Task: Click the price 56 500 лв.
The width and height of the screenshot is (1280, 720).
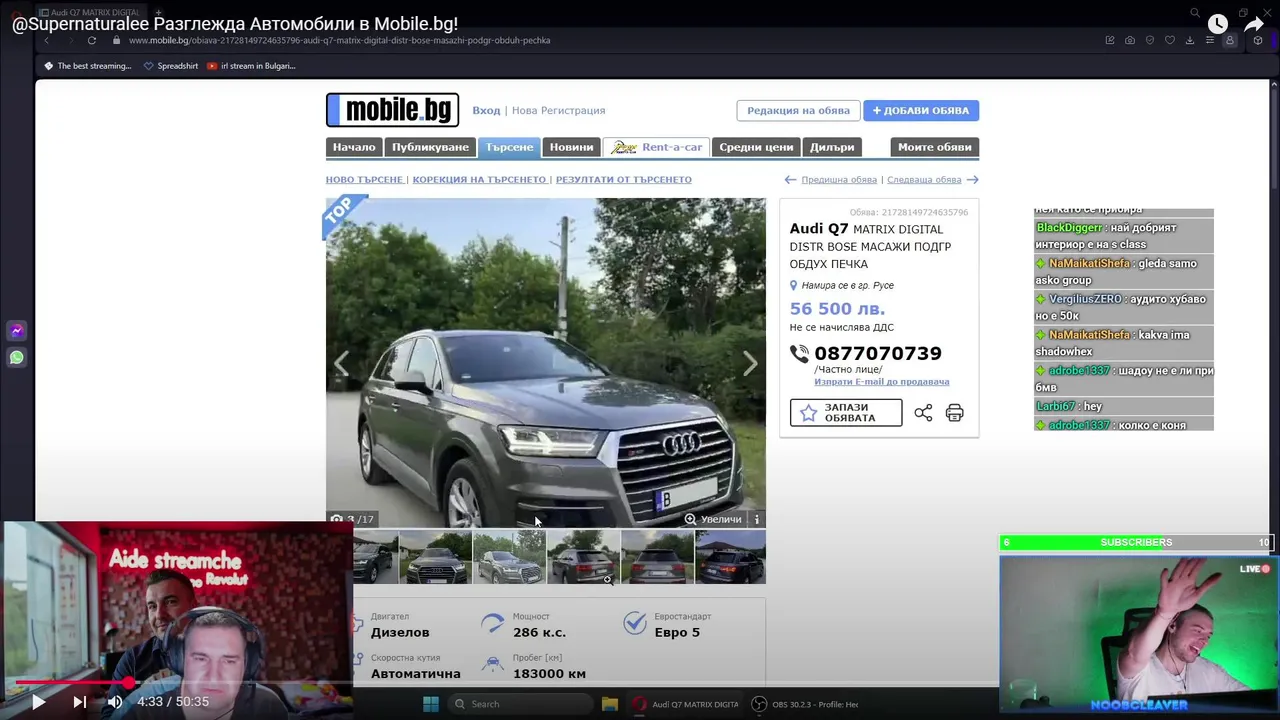Action: click(x=837, y=309)
